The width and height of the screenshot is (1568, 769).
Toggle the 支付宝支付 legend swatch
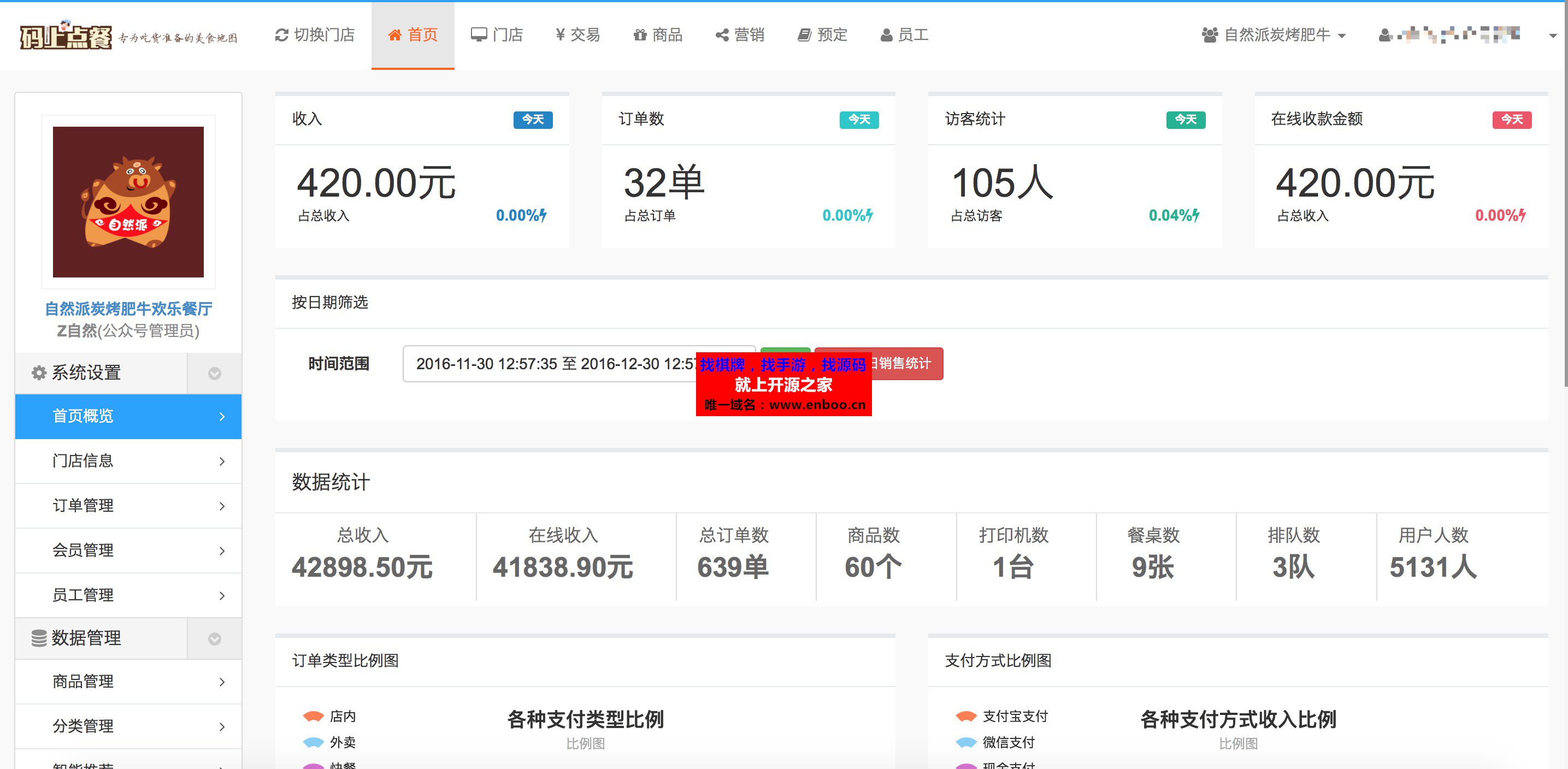pyautogui.click(x=966, y=717)
